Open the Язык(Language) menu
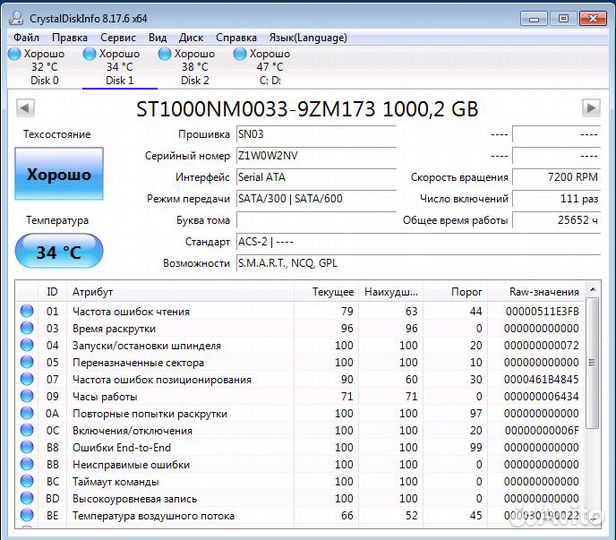This screenshot has width=616, height=540. pyautogui.click(x=308, y=38)
